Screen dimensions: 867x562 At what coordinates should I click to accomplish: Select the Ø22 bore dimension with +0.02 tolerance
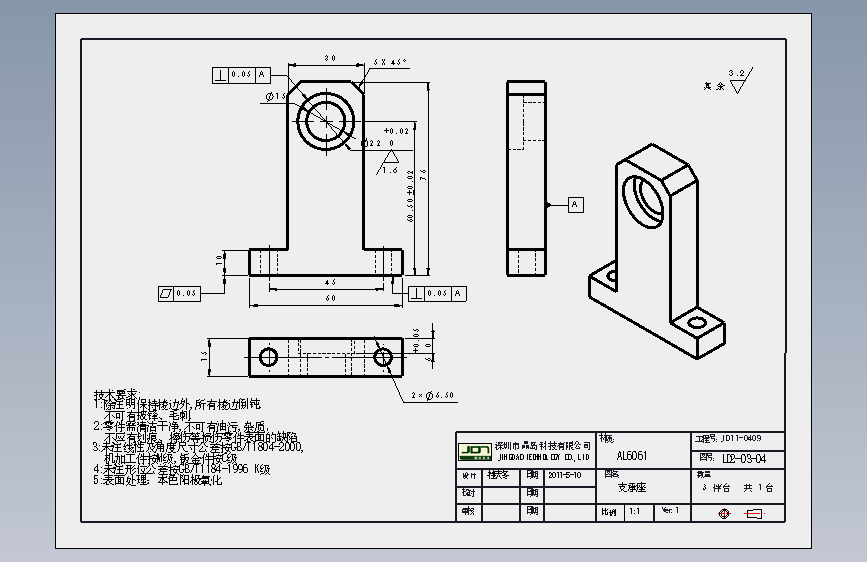click(x=385, y=137)
